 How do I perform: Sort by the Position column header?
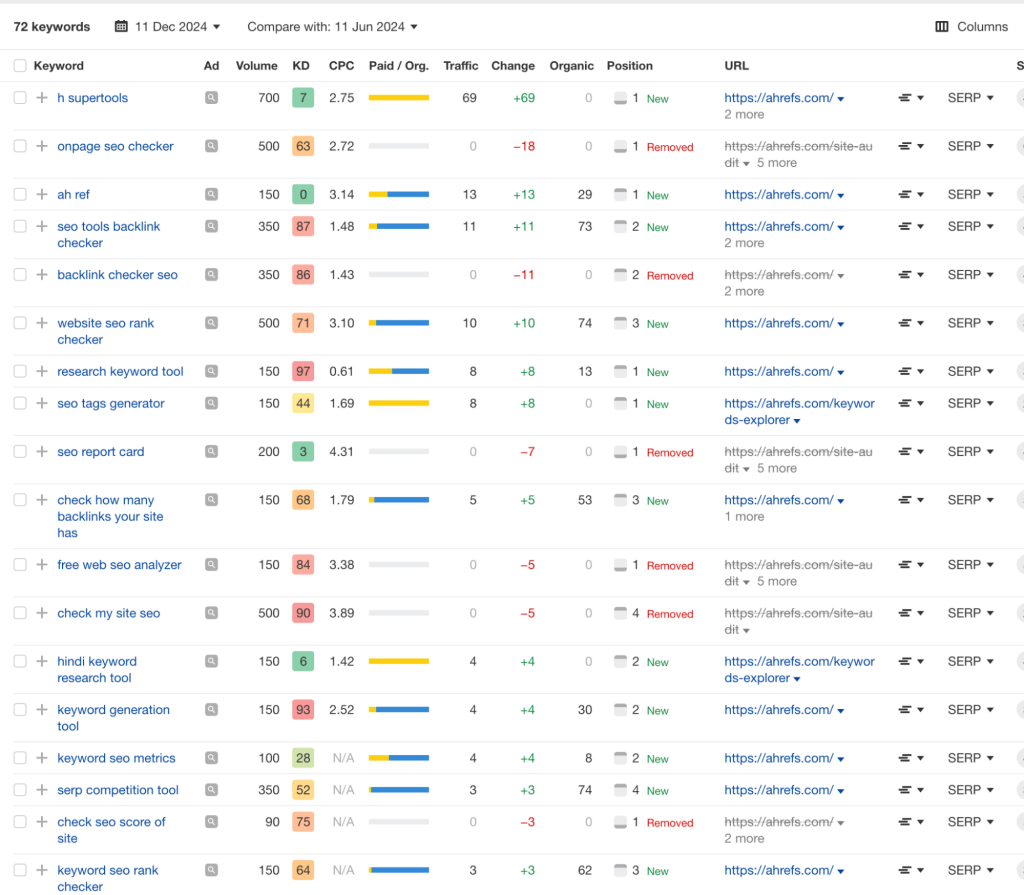(x=630, y=65)
